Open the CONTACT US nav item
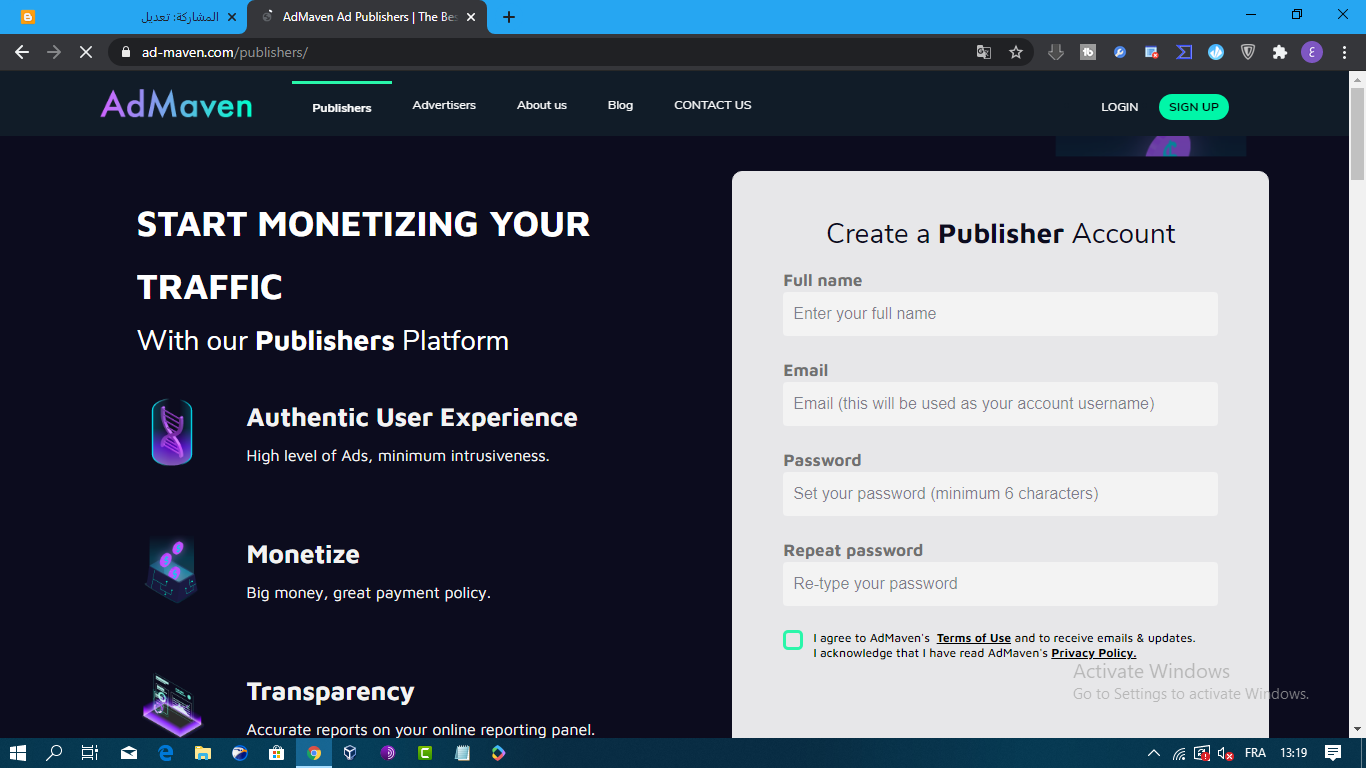 (x=712, y=105)
